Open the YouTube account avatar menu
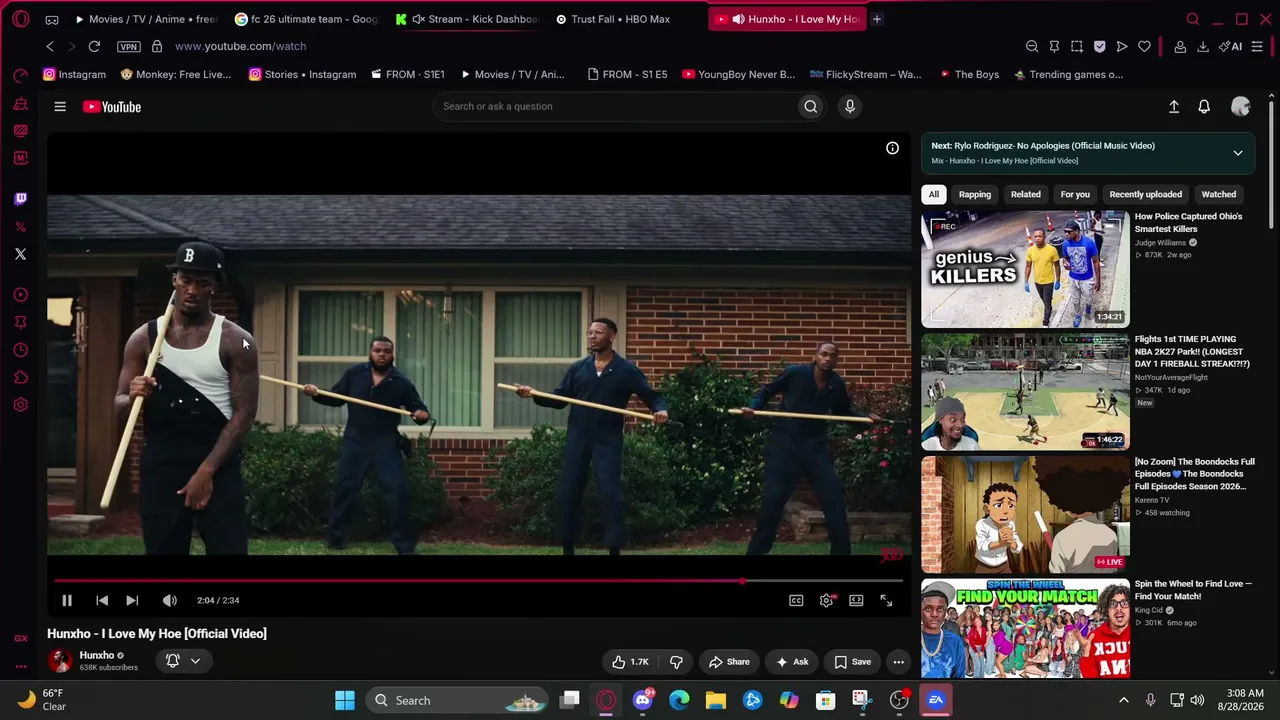Image resolution: width=1280 pixels, height=720 pixels. [x=1241, y=107]
